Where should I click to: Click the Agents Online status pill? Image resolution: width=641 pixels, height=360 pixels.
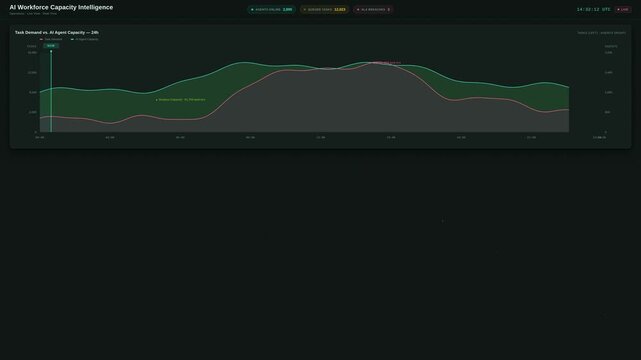click(x=271, y=9)
